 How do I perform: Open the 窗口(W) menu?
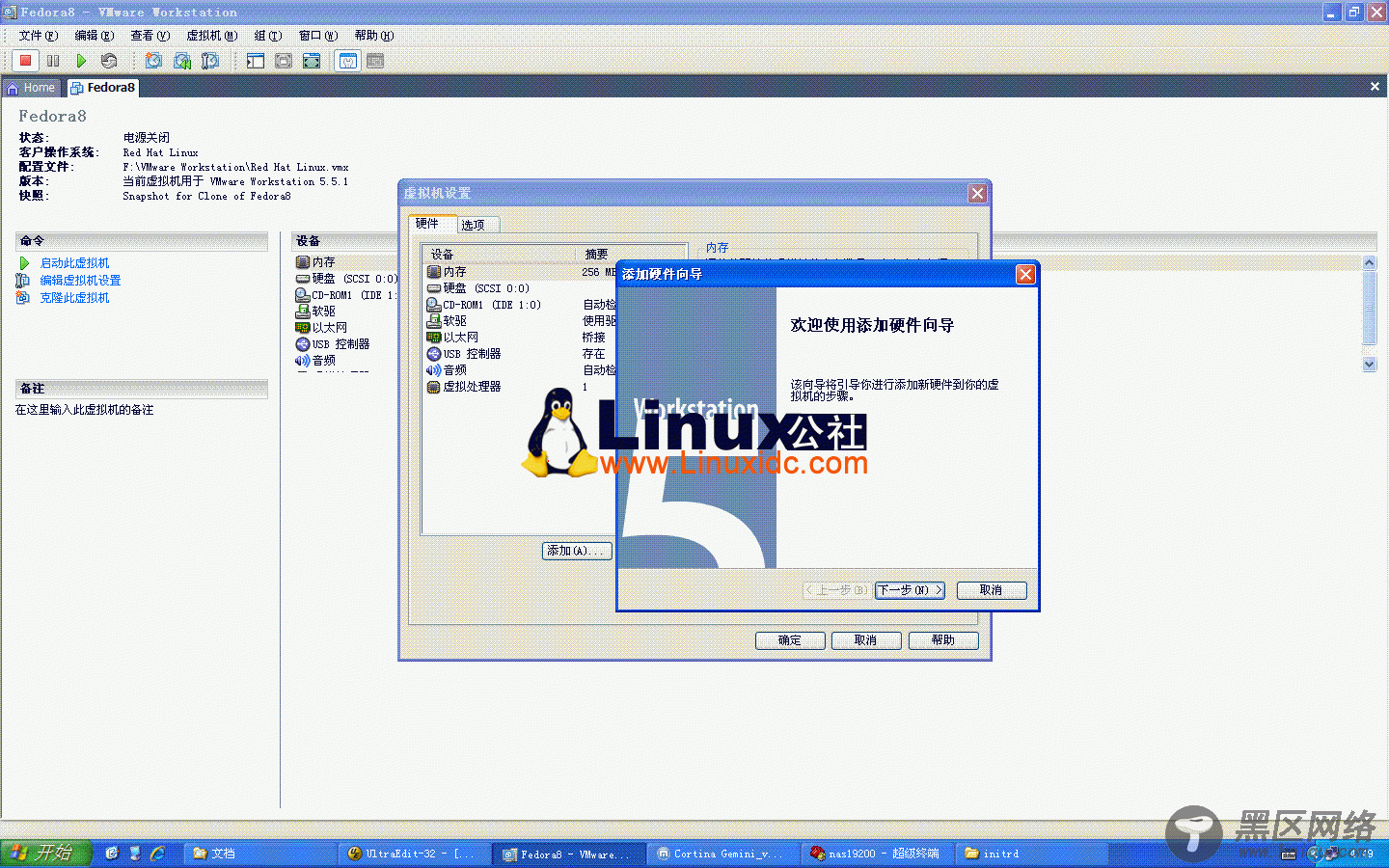click(x=317, y=36)
